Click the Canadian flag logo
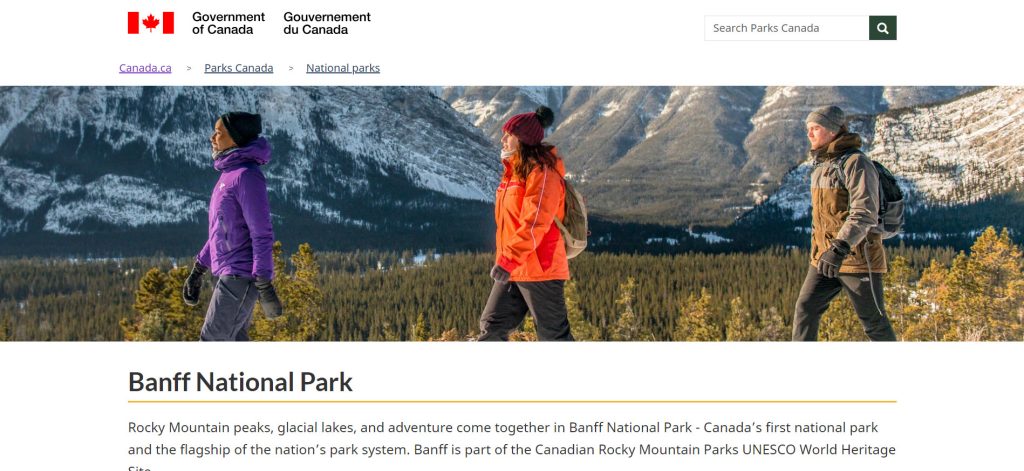Screen dimensions: 1024x471 pos(150,23)
